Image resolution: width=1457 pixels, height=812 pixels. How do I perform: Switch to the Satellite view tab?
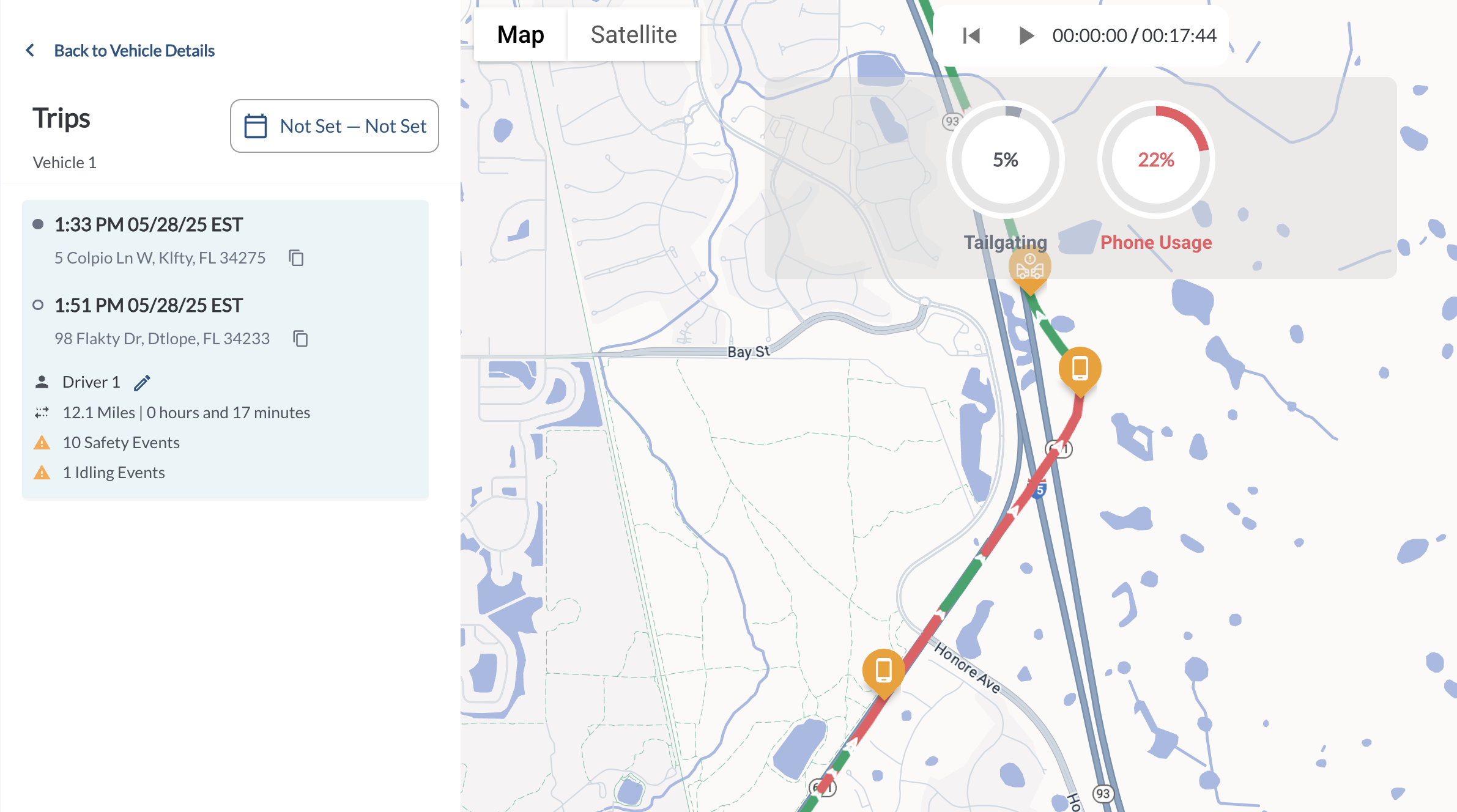(634, 34)
